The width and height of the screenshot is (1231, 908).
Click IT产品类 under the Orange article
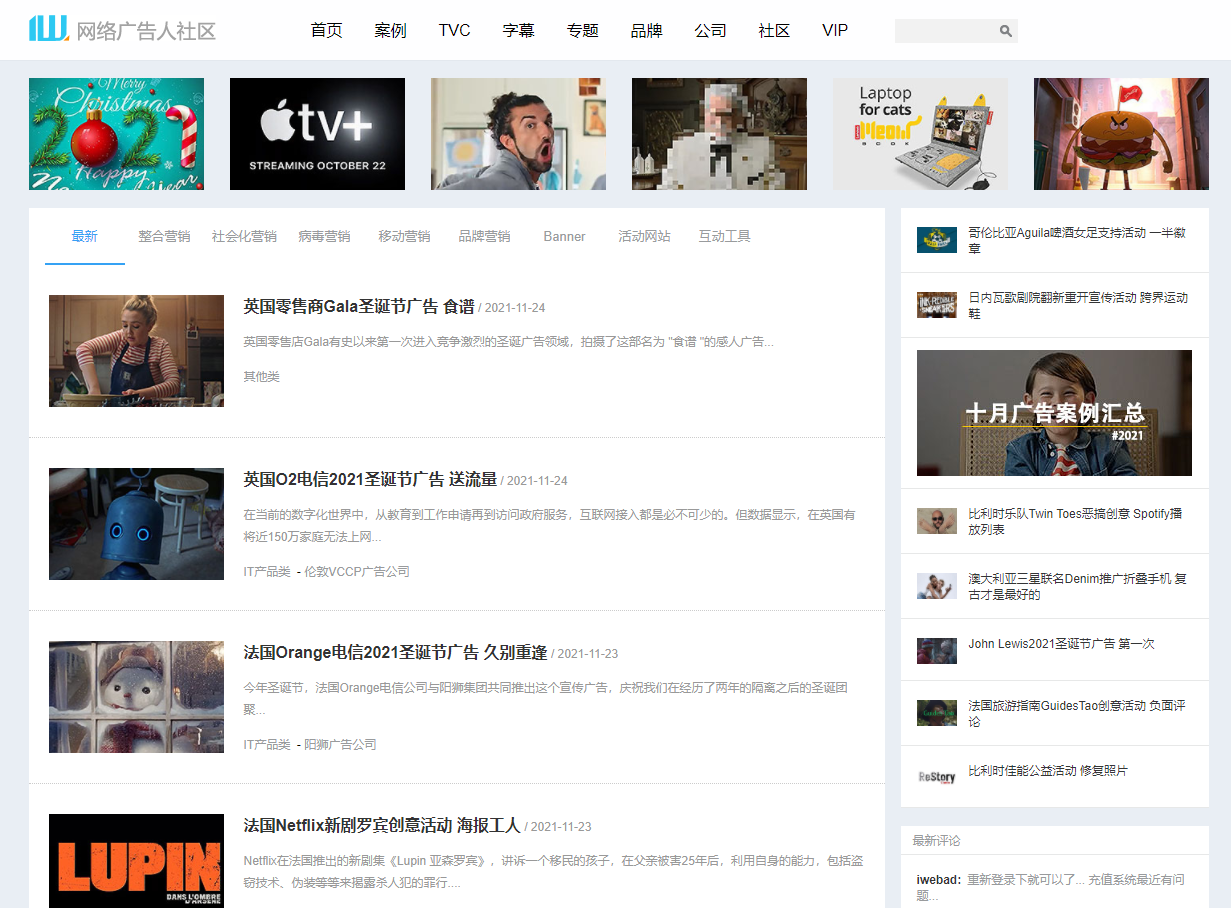click(267, 745)
